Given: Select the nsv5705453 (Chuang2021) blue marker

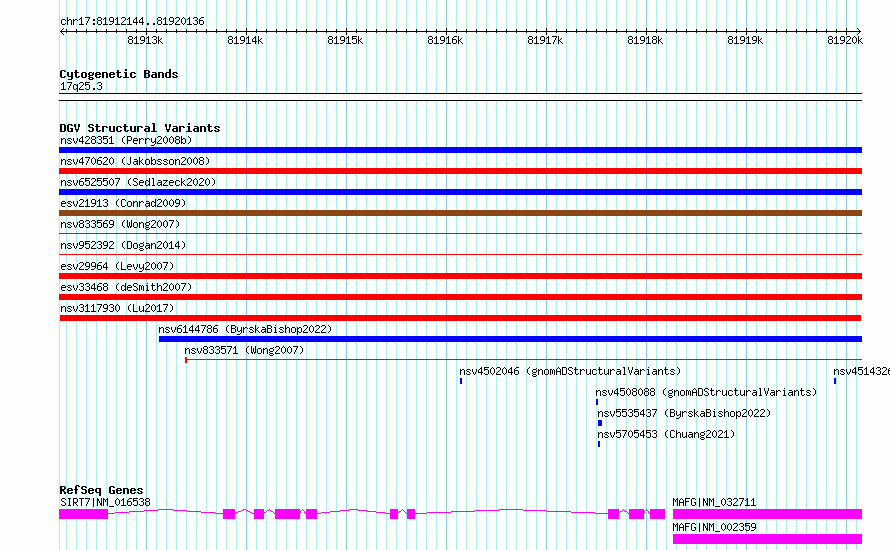Looking at the screenshot, I should click(599, 444).
